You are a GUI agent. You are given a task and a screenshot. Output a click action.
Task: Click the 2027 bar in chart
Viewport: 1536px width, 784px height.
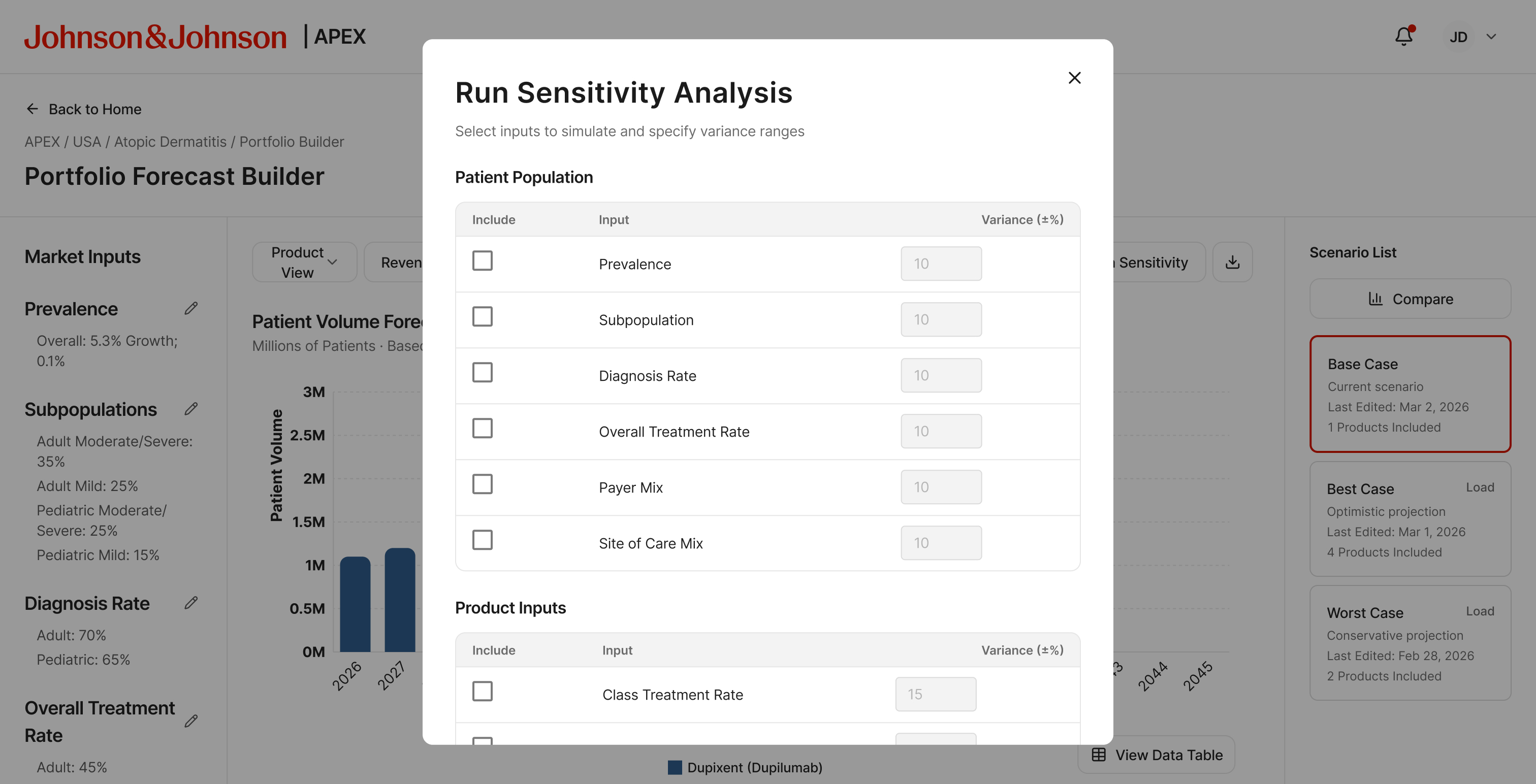click(x=400, y=600)
